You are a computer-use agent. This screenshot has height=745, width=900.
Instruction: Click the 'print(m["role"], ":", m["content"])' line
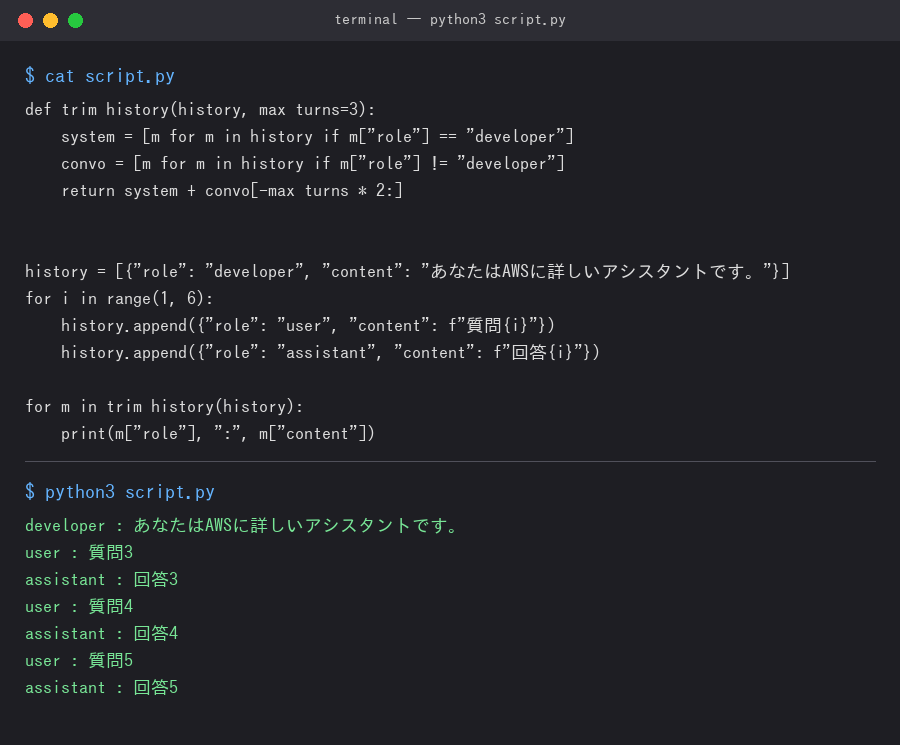tap(218, 433)
